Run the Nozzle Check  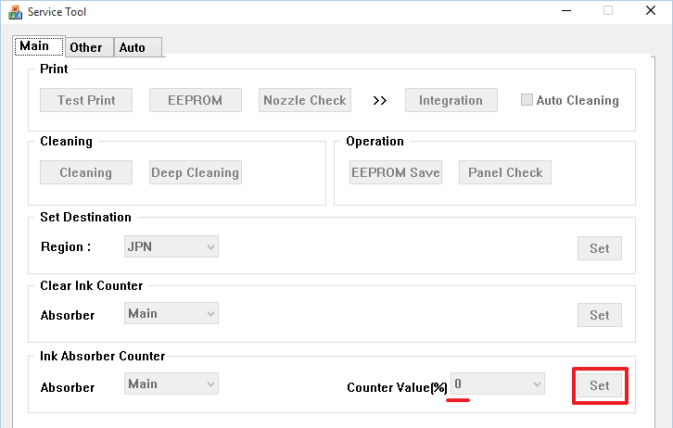(304, 100)
